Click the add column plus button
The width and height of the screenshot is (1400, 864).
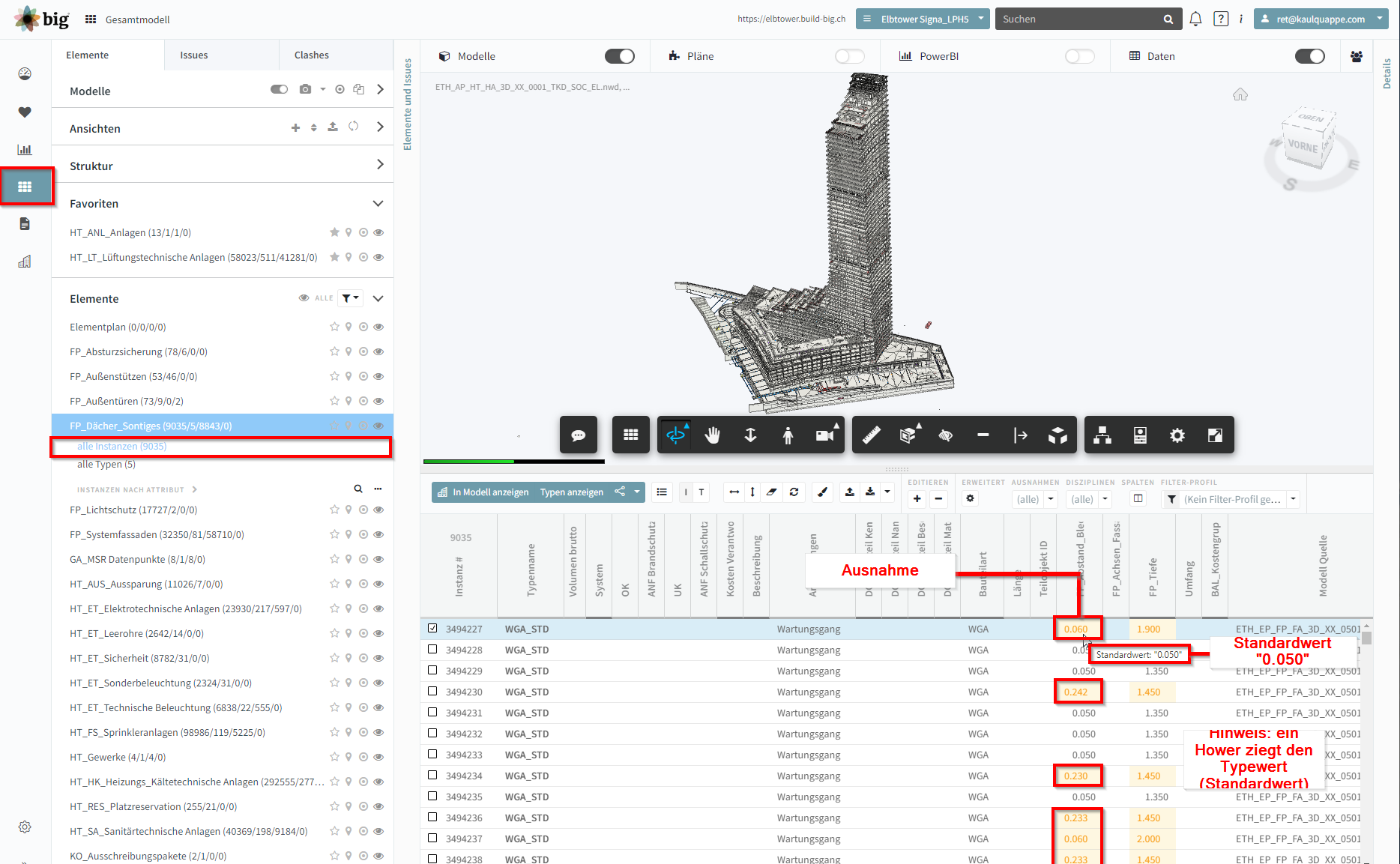(917, 499)
